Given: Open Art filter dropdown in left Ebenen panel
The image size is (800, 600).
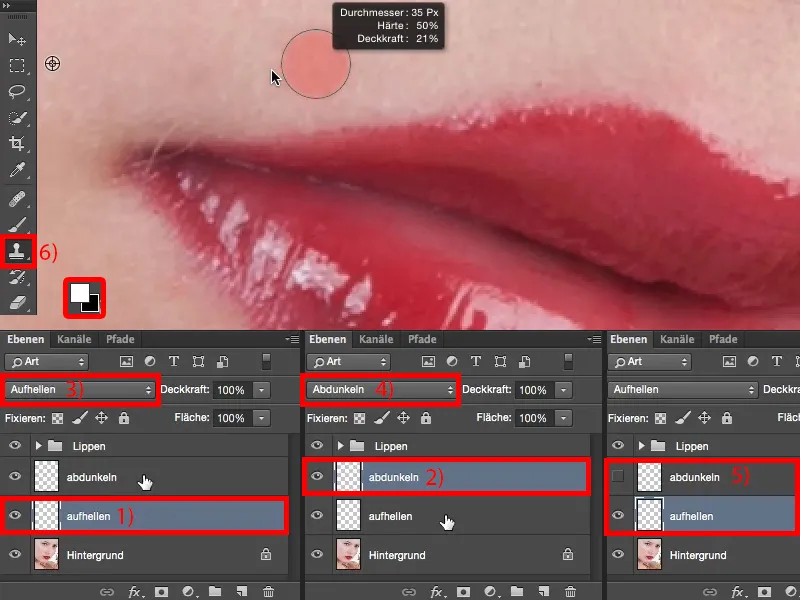Looking at the screenshot, I should (46, 362).
